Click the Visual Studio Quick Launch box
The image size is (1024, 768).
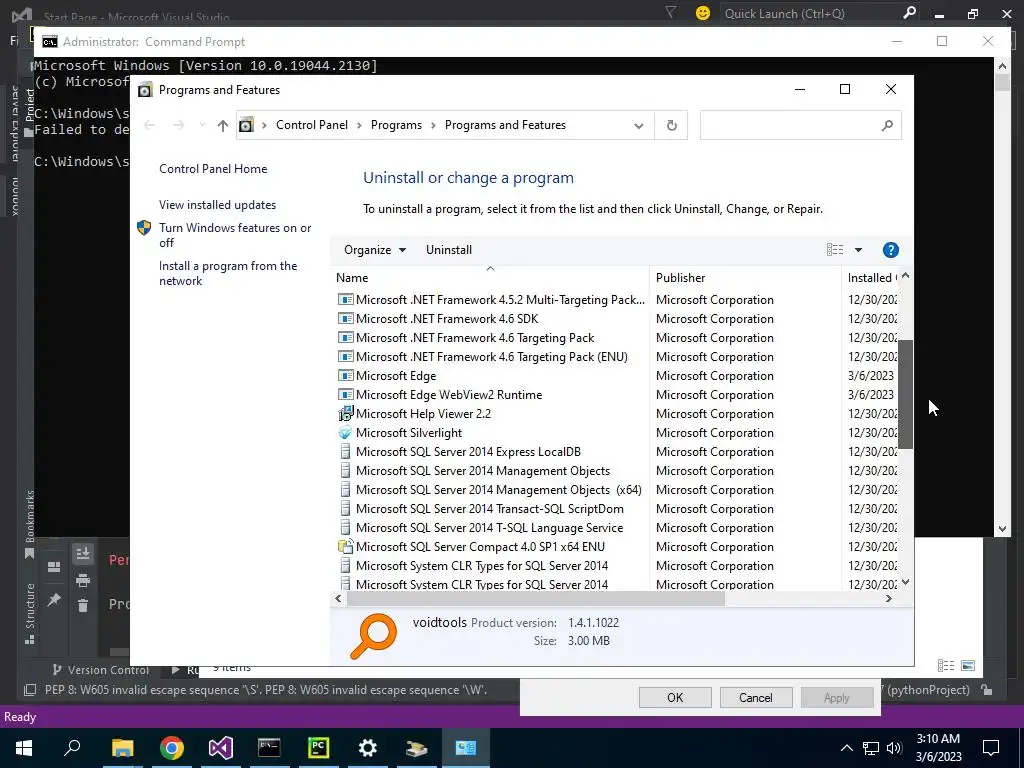click(819, 13)
